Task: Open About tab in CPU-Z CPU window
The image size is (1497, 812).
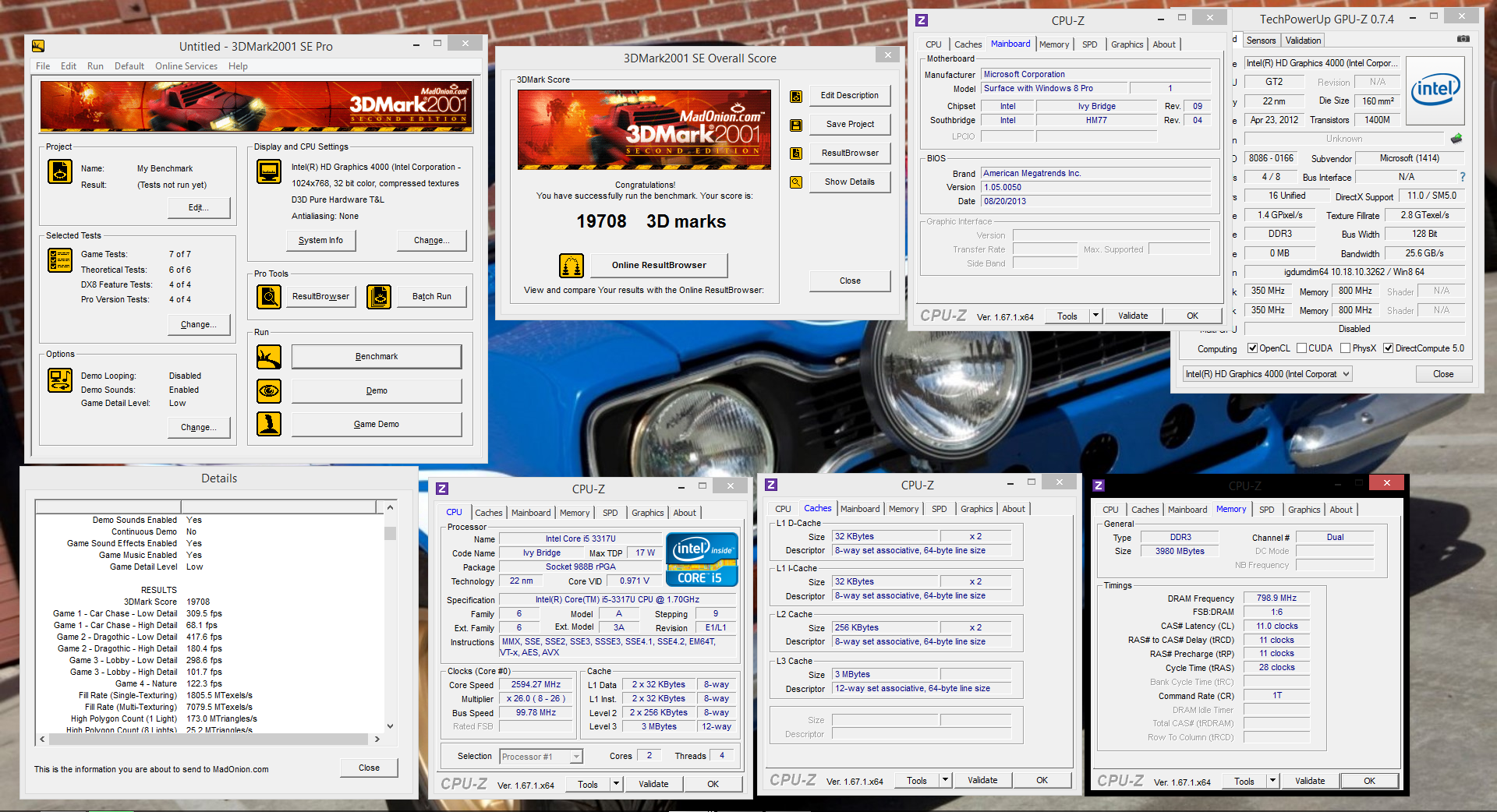Action: (685, 513)
